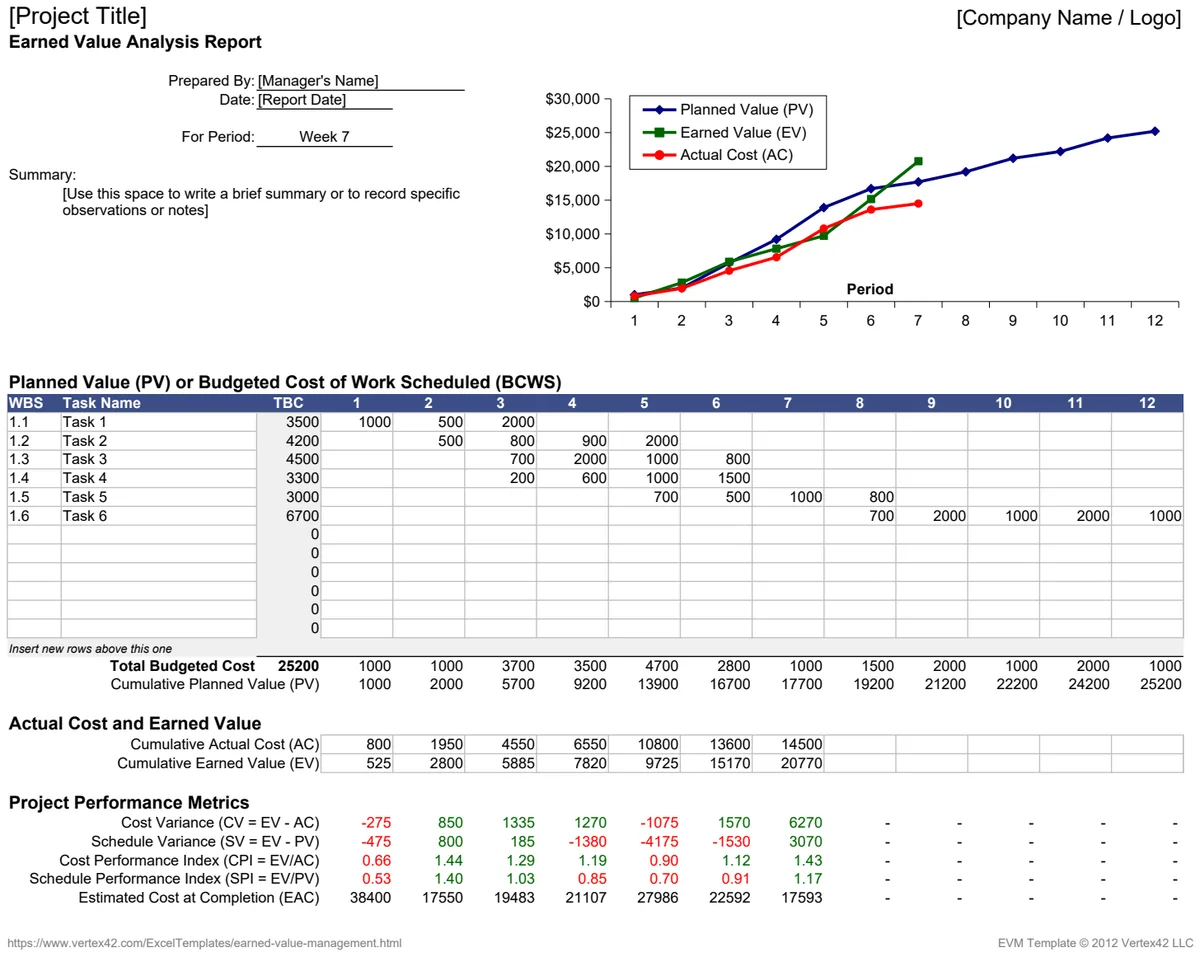Click the Task 3 name cell
Image resolution: width=1200 pixels, height=957 pixels.
point(159,459)
